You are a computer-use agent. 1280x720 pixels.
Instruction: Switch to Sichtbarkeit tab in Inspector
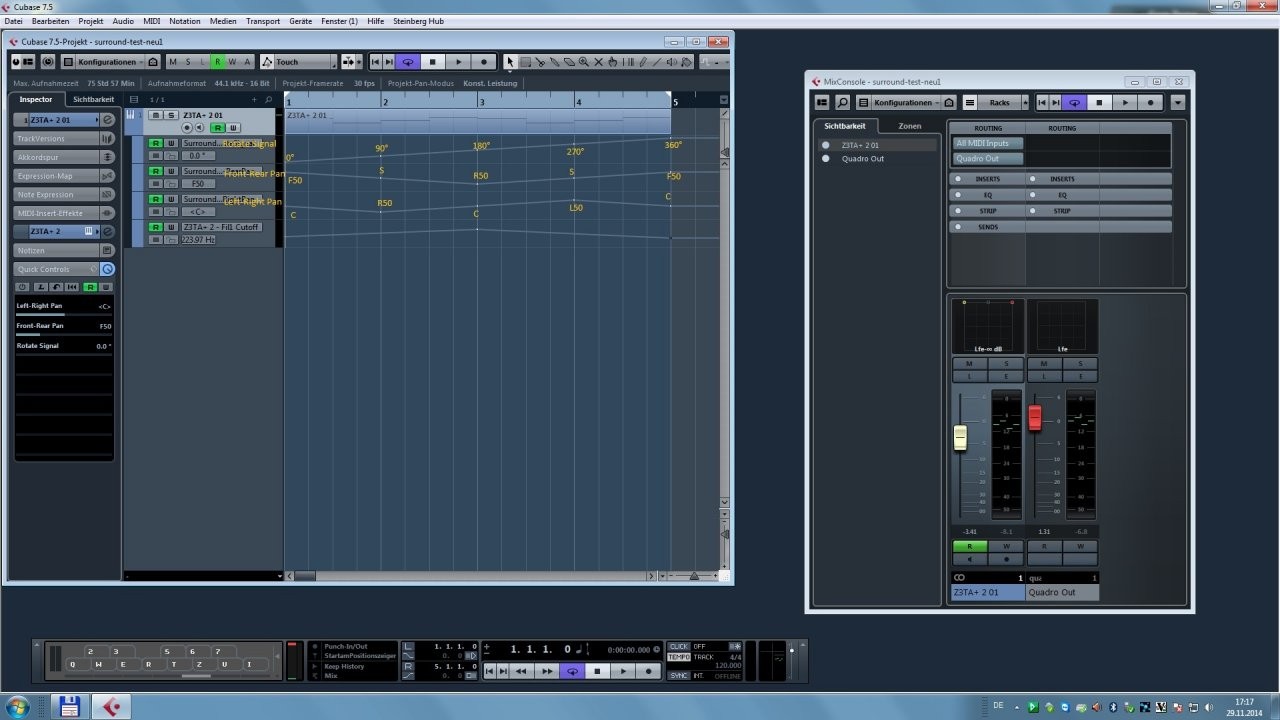pyautogui.click(x=94, y=99)
